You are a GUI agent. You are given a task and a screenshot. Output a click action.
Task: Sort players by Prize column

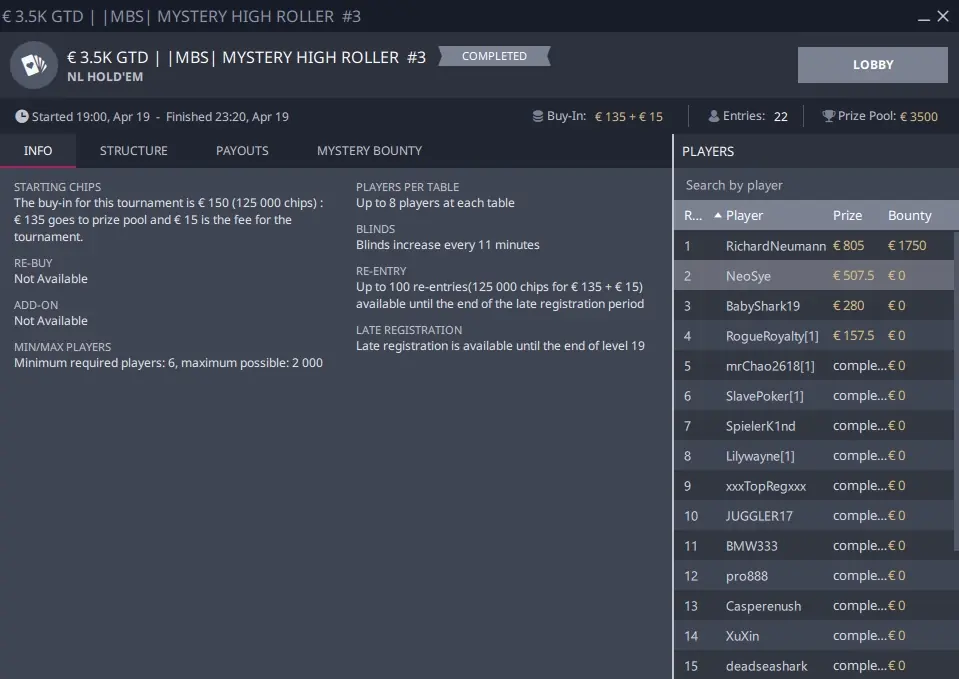(847, 216)
